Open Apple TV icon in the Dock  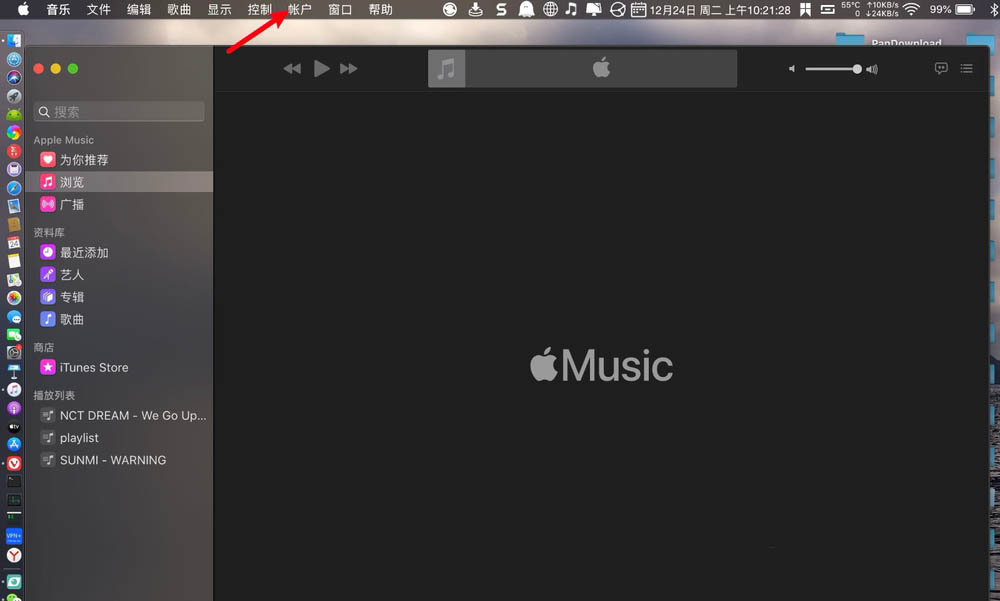pos(14,427)
